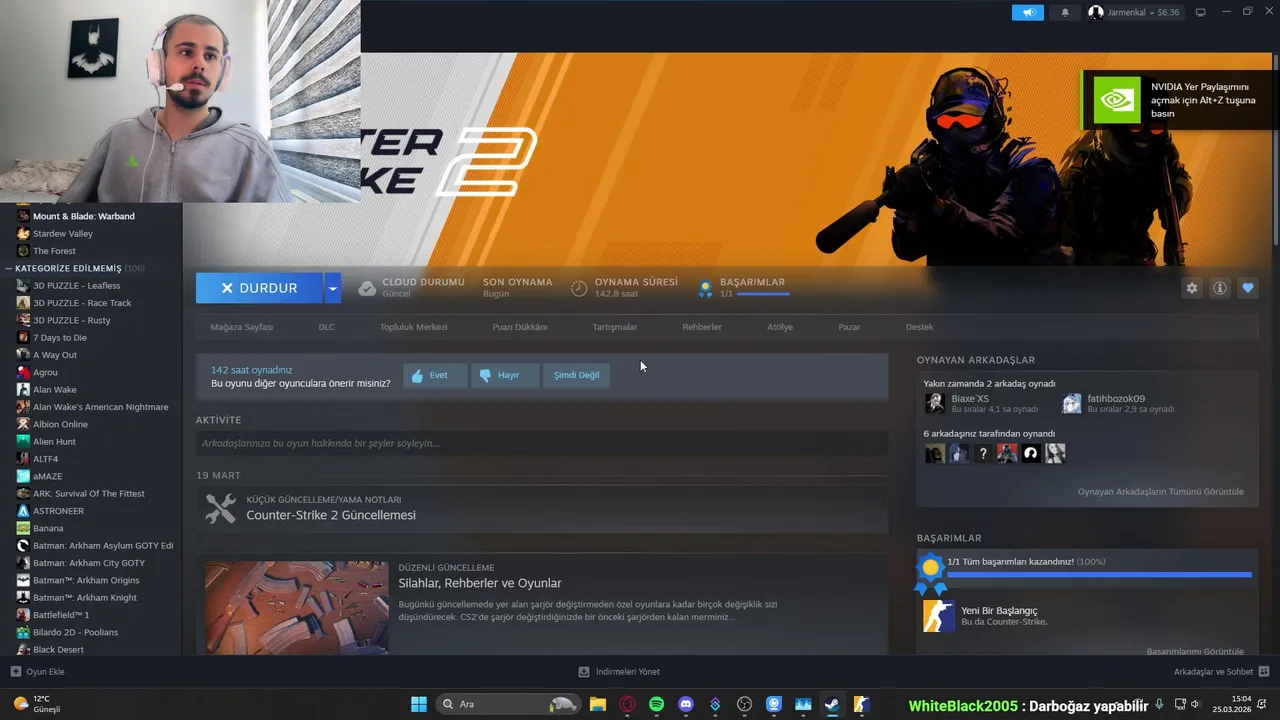Click Oyun Ekle at bottom left
Viewport: 1280px width, 720px height.
[x=38, y=672]
